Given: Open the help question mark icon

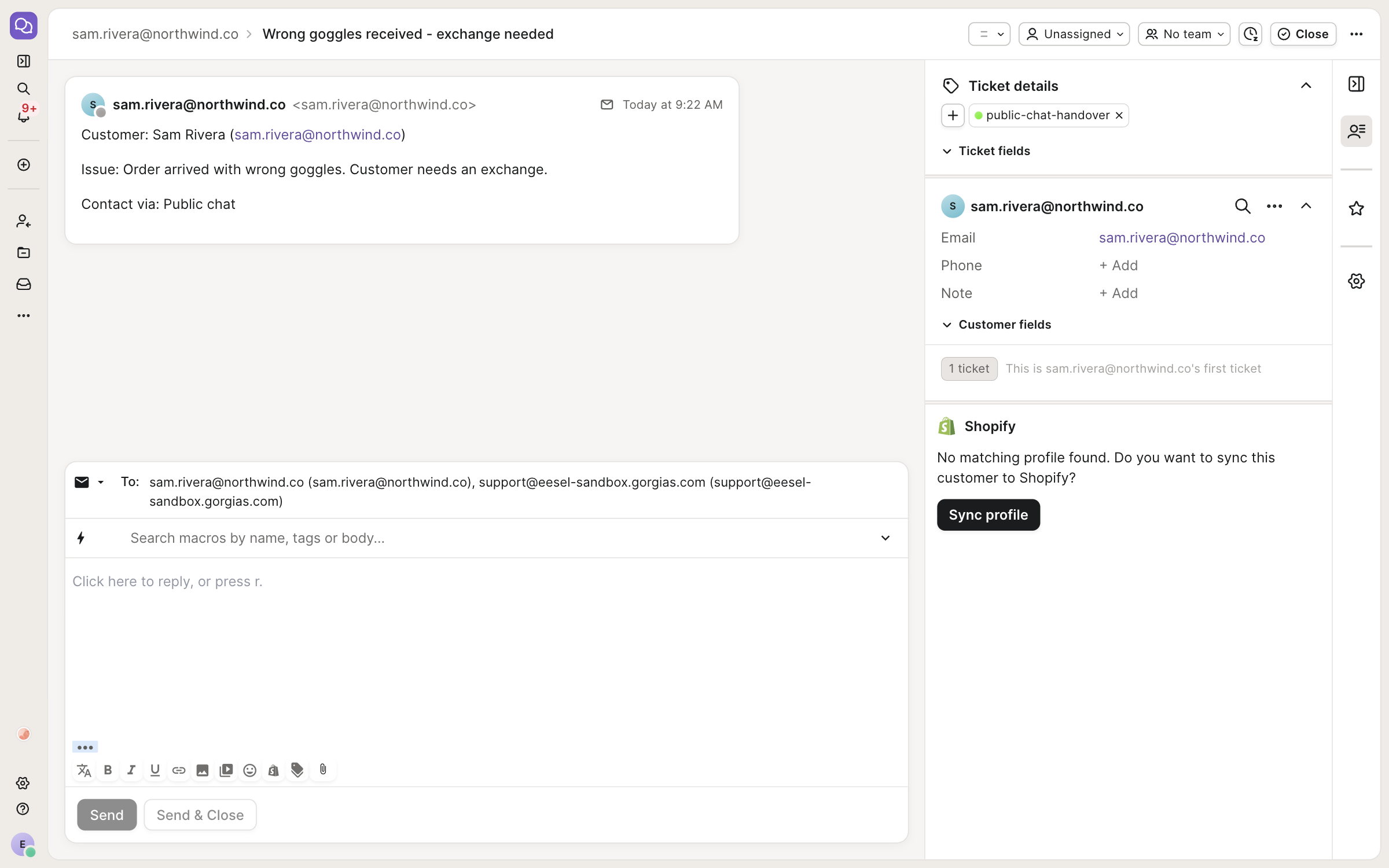Looking at the screenshot, I should pos(23,808).
